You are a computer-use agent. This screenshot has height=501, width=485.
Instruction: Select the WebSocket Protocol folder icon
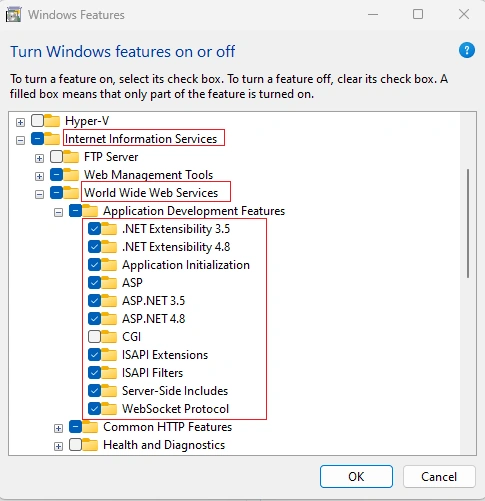(109, 408)
